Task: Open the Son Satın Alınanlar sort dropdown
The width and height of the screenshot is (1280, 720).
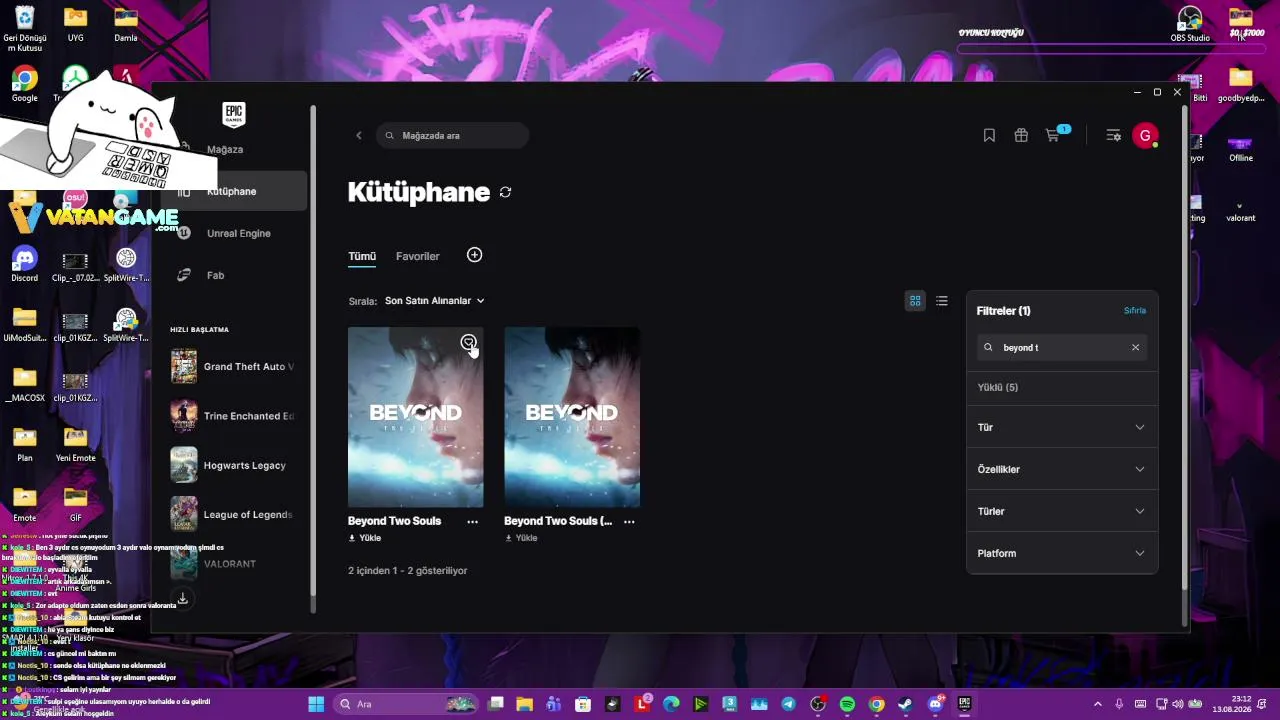Action: (x=435, y=301)
